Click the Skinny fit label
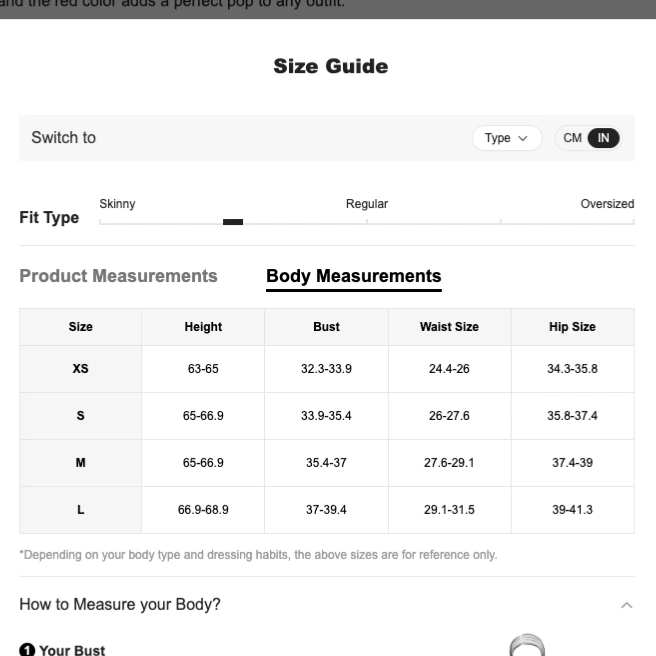 click(117, 204)
